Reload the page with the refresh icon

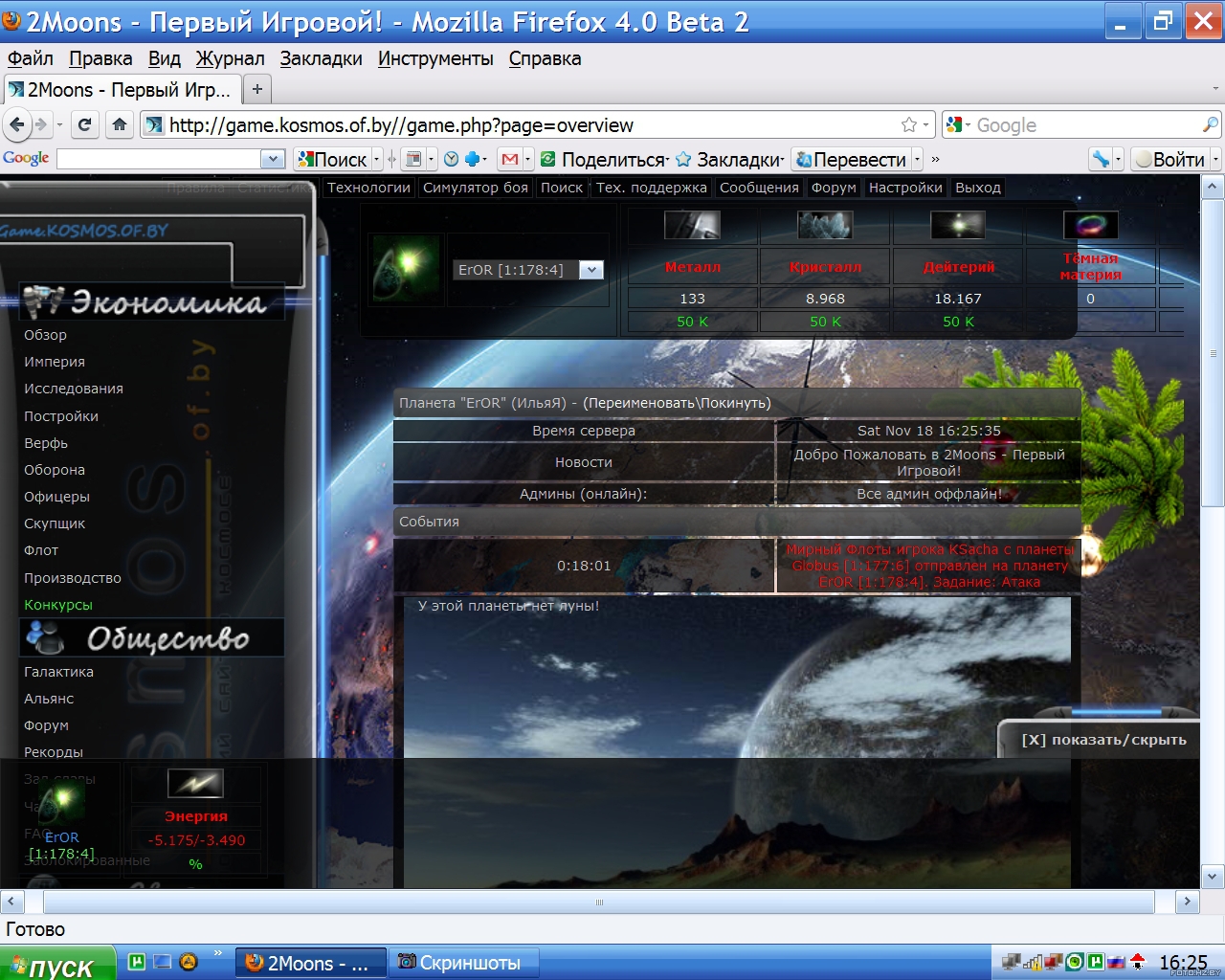[85, 124]
